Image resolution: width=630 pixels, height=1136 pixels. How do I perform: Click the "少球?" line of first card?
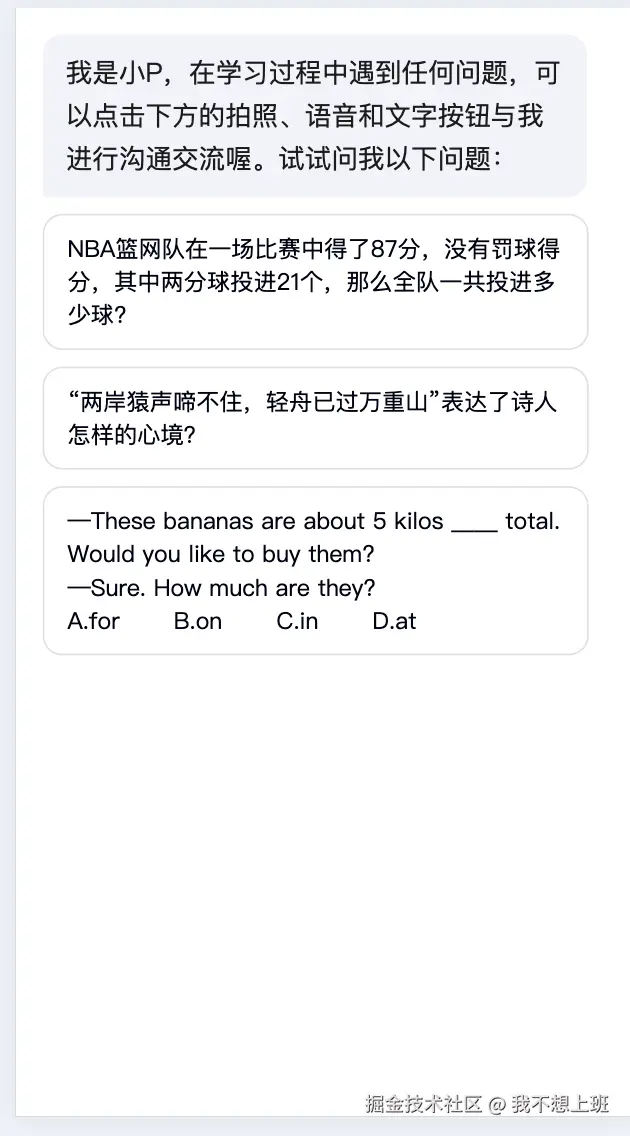click(x=97, y=315)
